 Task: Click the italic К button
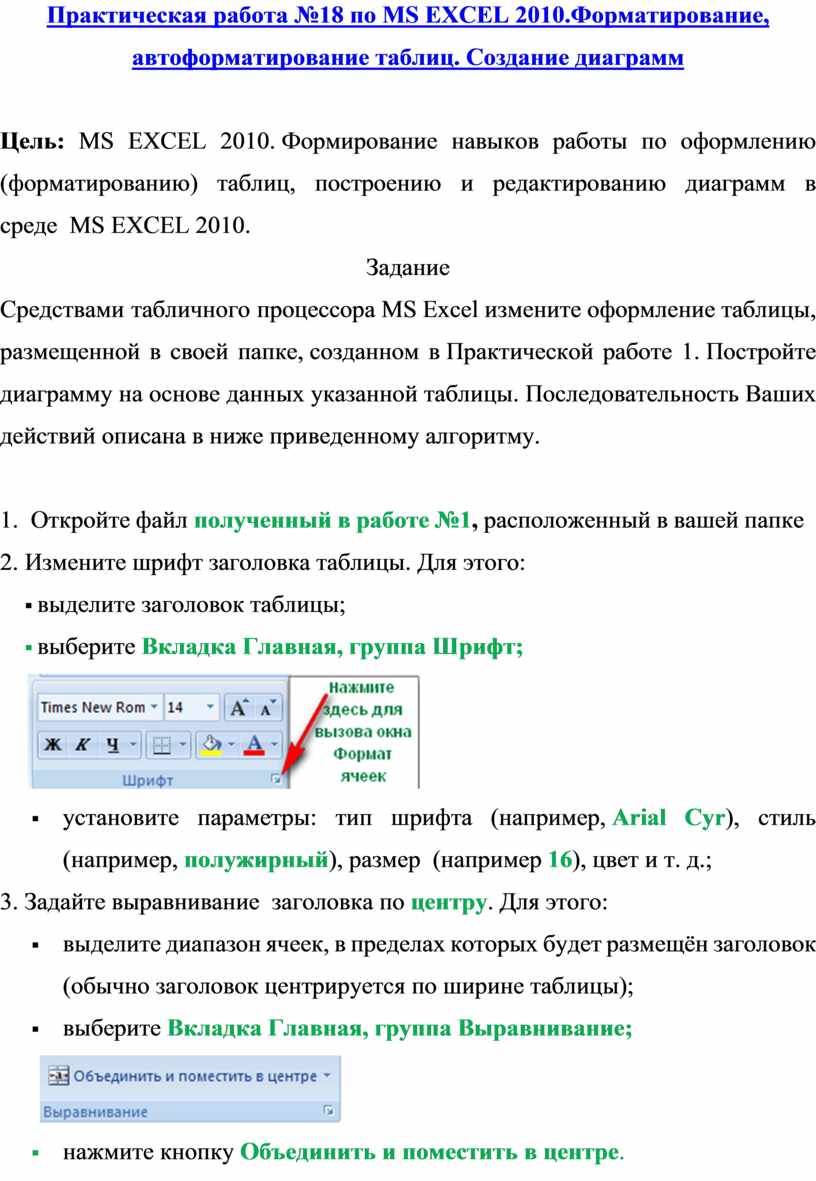(x=81, y=745)
